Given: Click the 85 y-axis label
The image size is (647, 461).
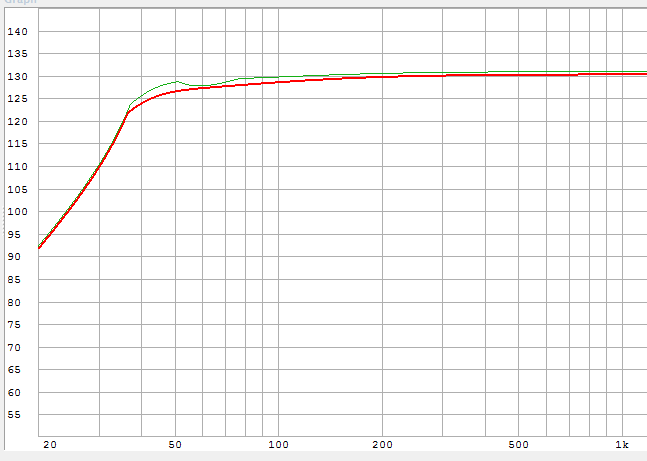Looking at the screenshot, I should (x=14, y=280).
